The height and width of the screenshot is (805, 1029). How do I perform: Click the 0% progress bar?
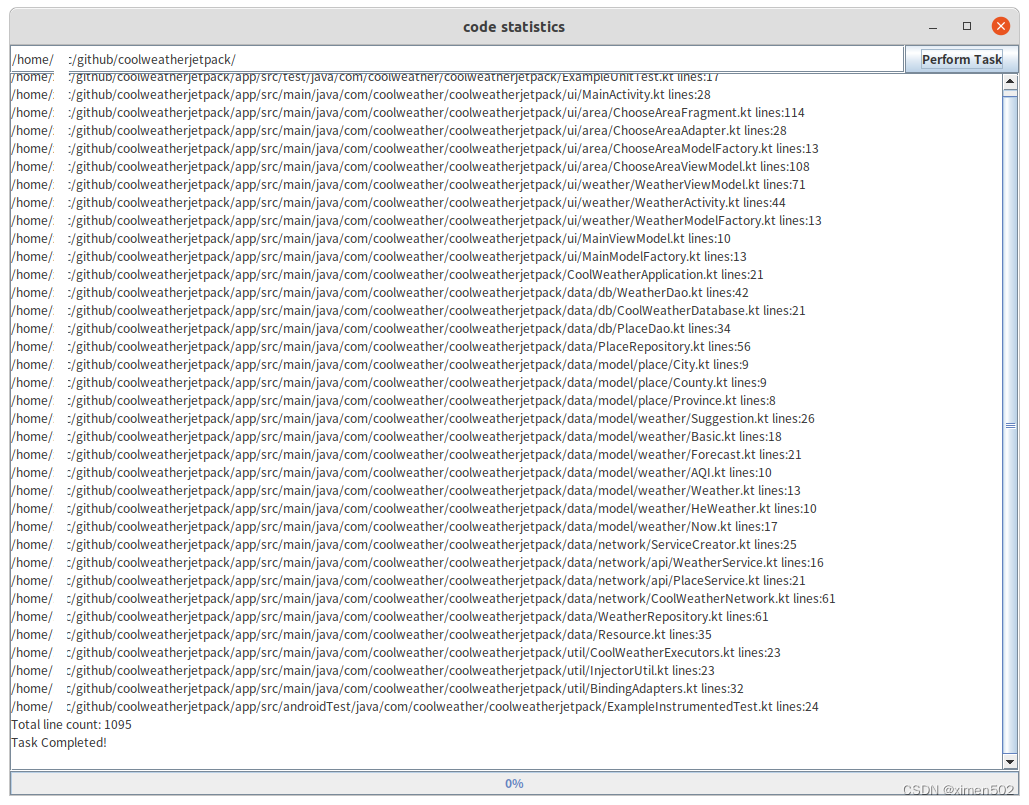[514, 783]
